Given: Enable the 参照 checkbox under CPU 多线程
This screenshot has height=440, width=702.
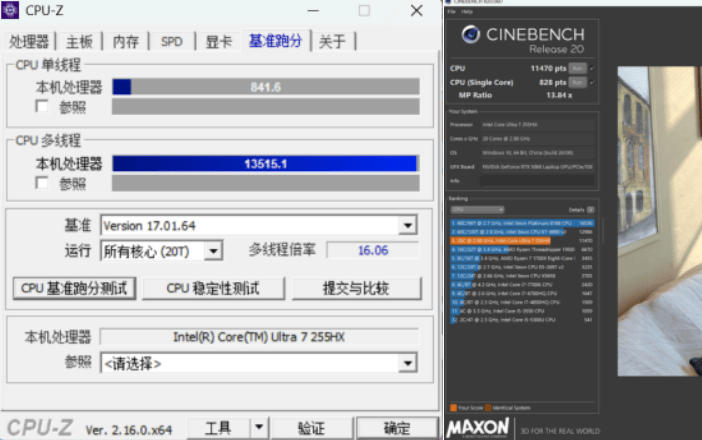Looking at the screenshot, I should 42,183.
